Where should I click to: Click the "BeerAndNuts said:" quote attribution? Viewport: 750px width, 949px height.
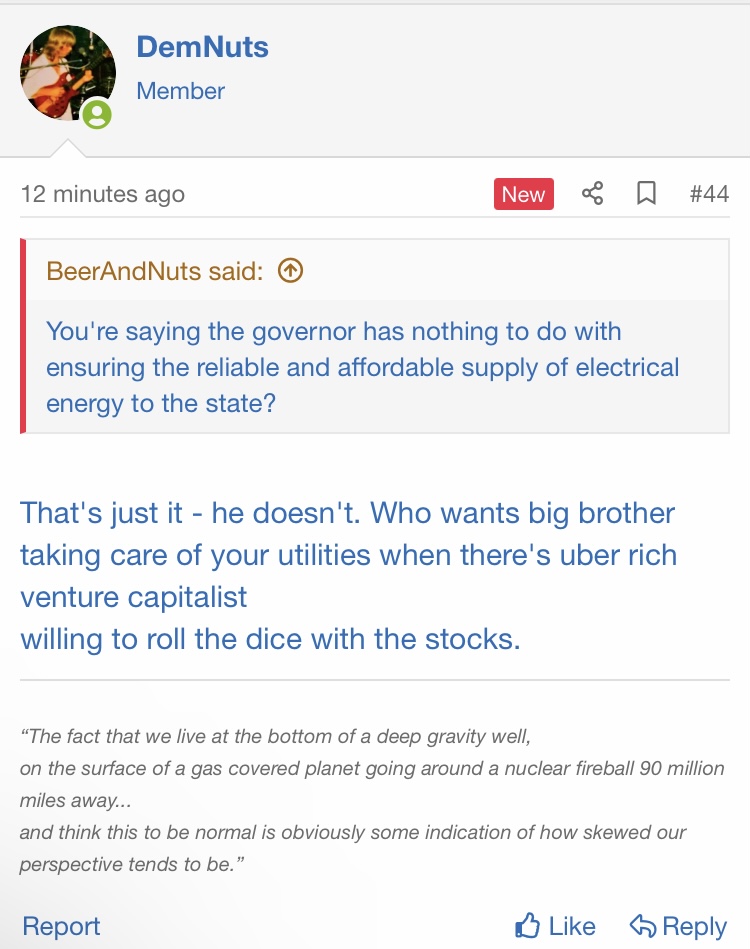tap(155, 270)
